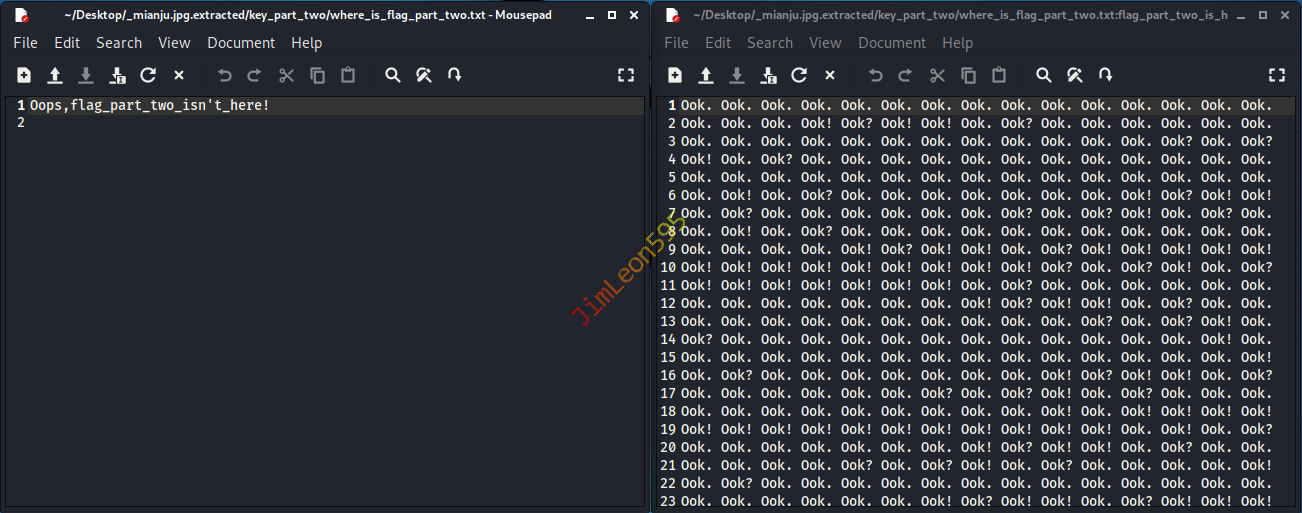
Task: Open View menu in right Mousepad window
Action: [825, 43]
